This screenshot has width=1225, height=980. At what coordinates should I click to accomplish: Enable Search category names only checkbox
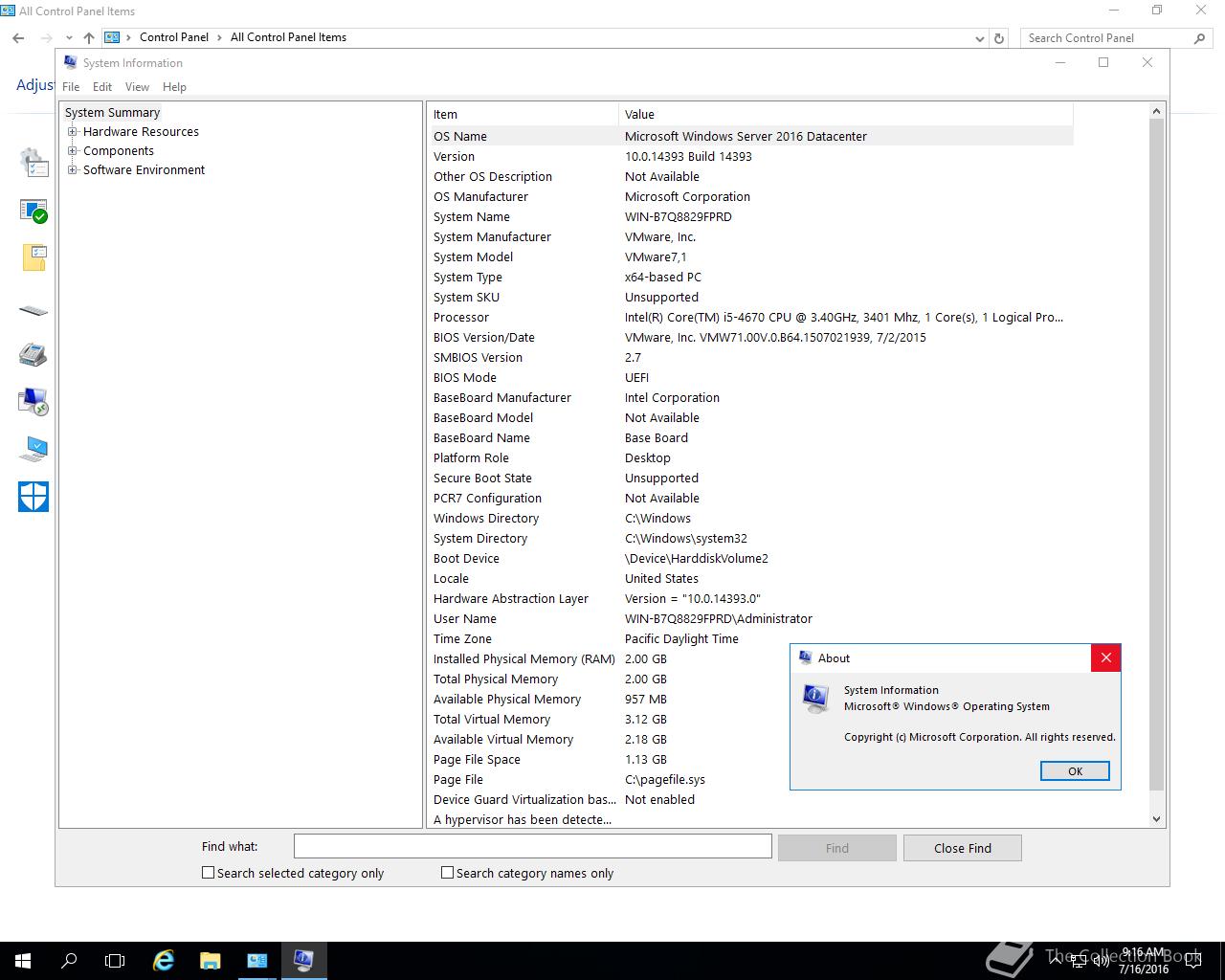pyautogui.click(x=447, y=873)
